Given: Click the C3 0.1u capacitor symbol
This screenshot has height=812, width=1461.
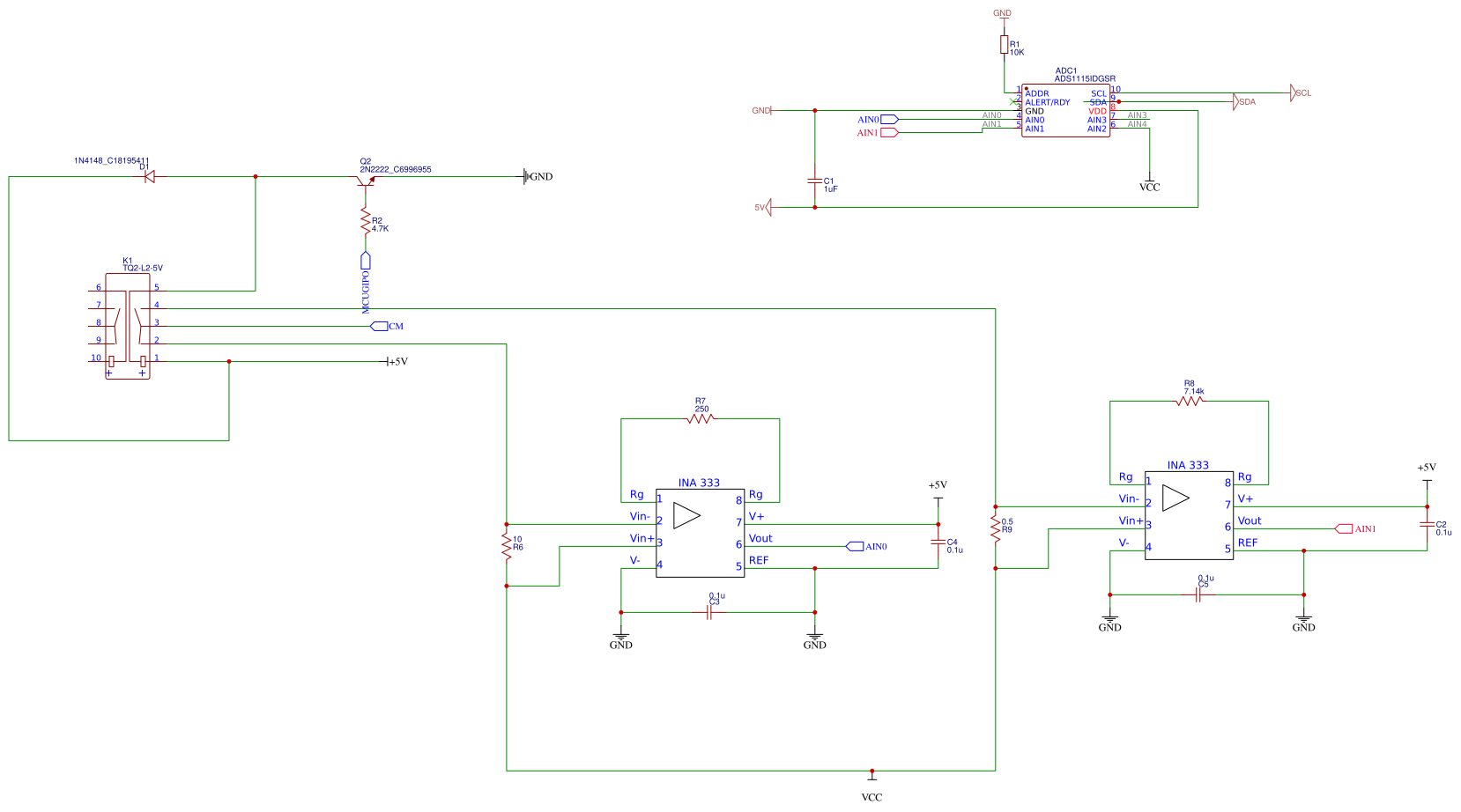Looking at the screenshot, I should (x=709, y=612).
